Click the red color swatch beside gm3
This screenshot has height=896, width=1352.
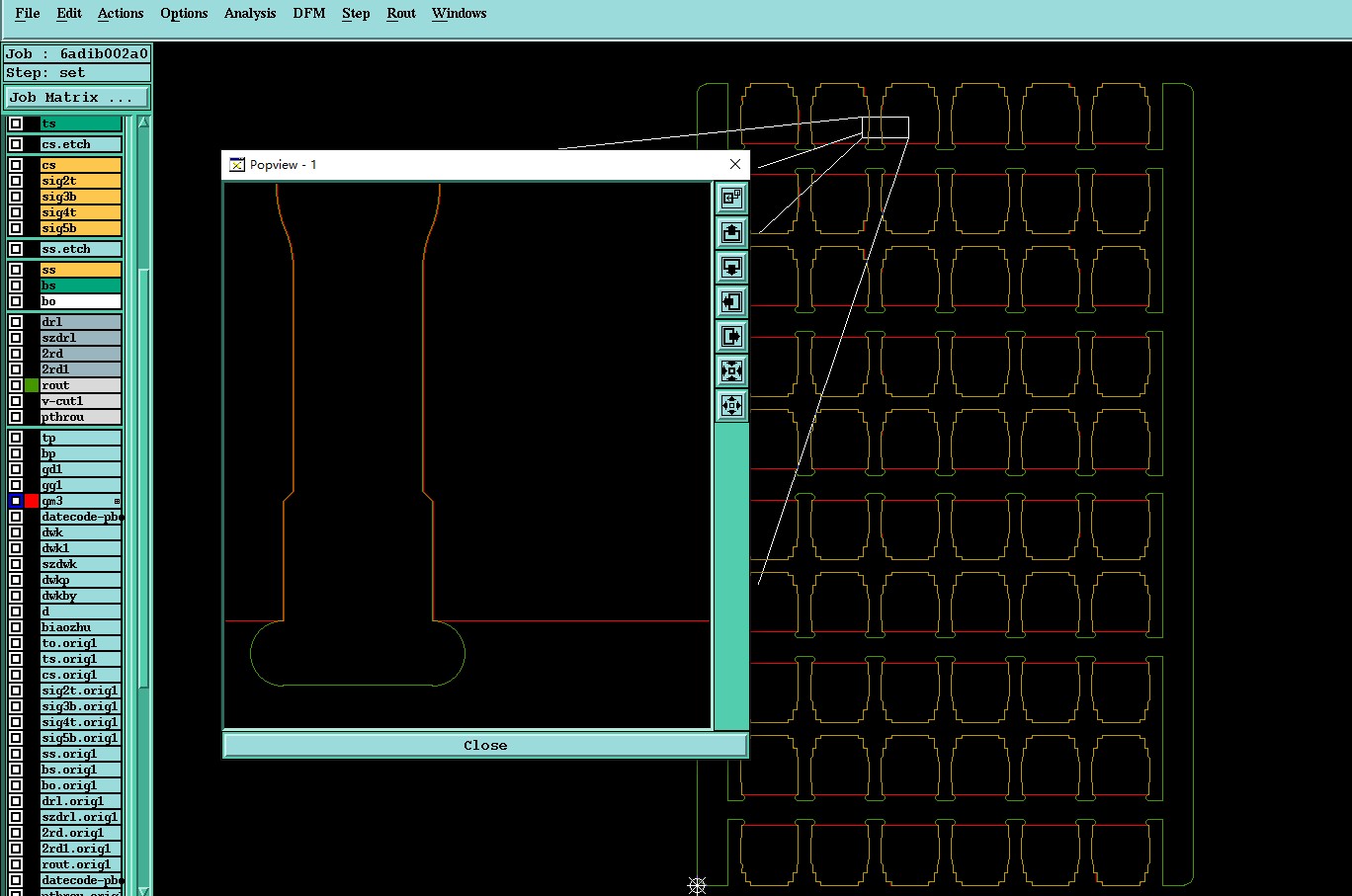(x=32, y=501)
